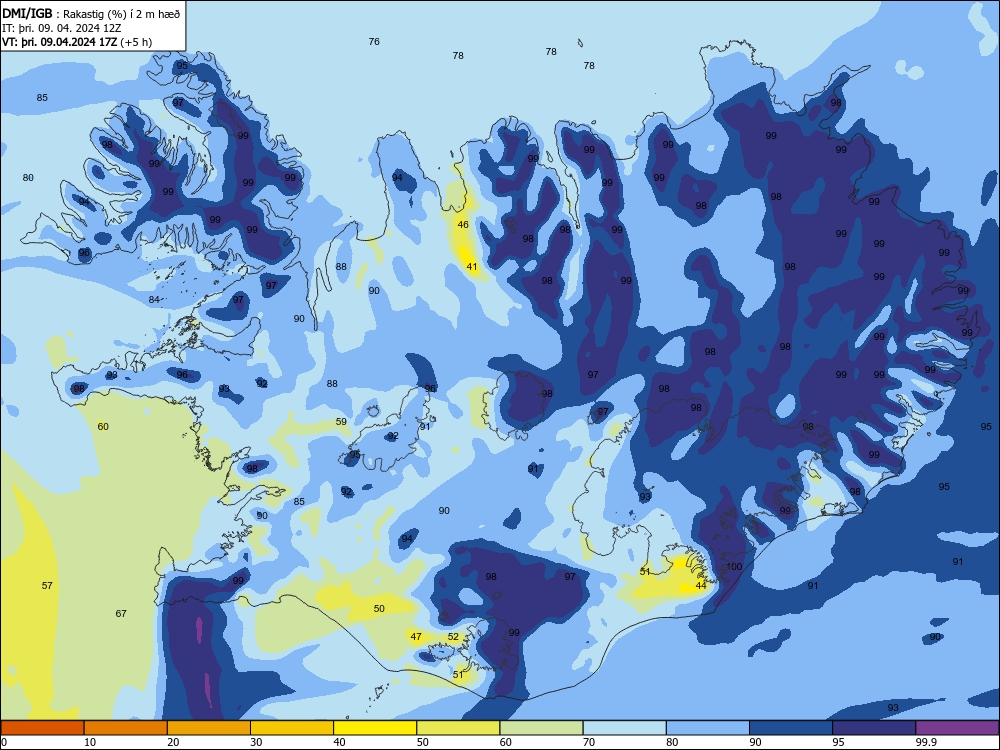The width and height of the screenshot is (1000, 750).
Task: Click the '44' value in the southeast yellow patch
Action: click(x=701, y=585)
